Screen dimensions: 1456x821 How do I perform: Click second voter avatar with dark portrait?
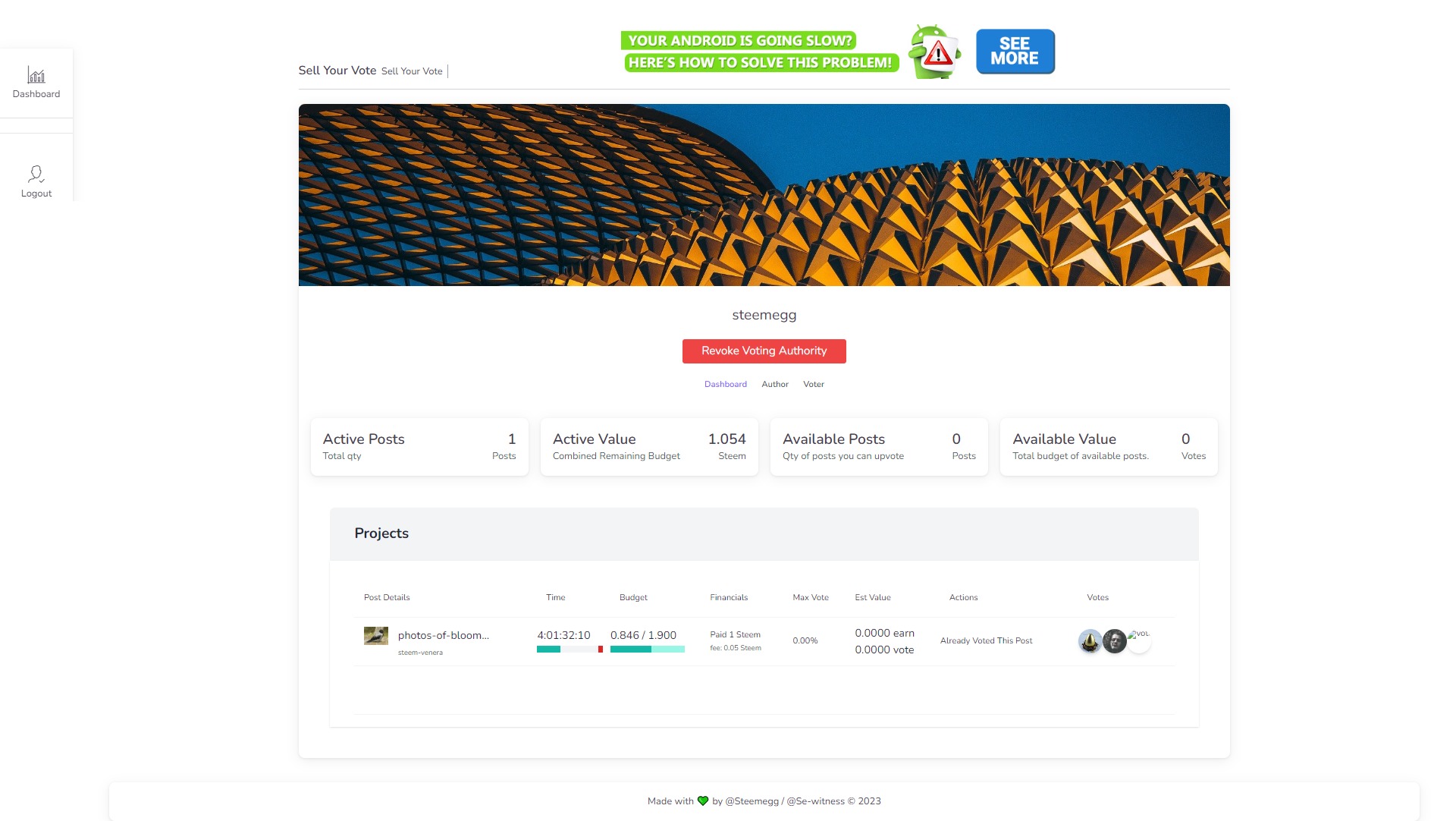(x=1114, y=641)
